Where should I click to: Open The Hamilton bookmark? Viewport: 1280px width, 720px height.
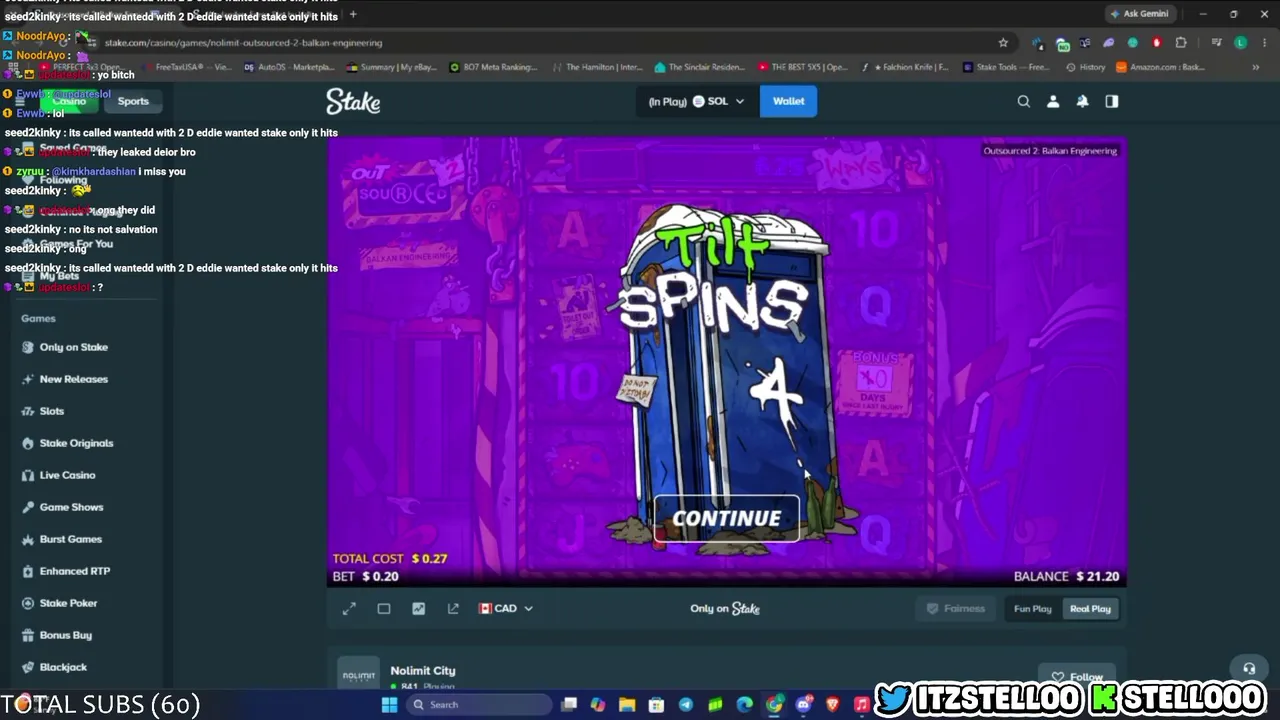click(x=597, y=67)
